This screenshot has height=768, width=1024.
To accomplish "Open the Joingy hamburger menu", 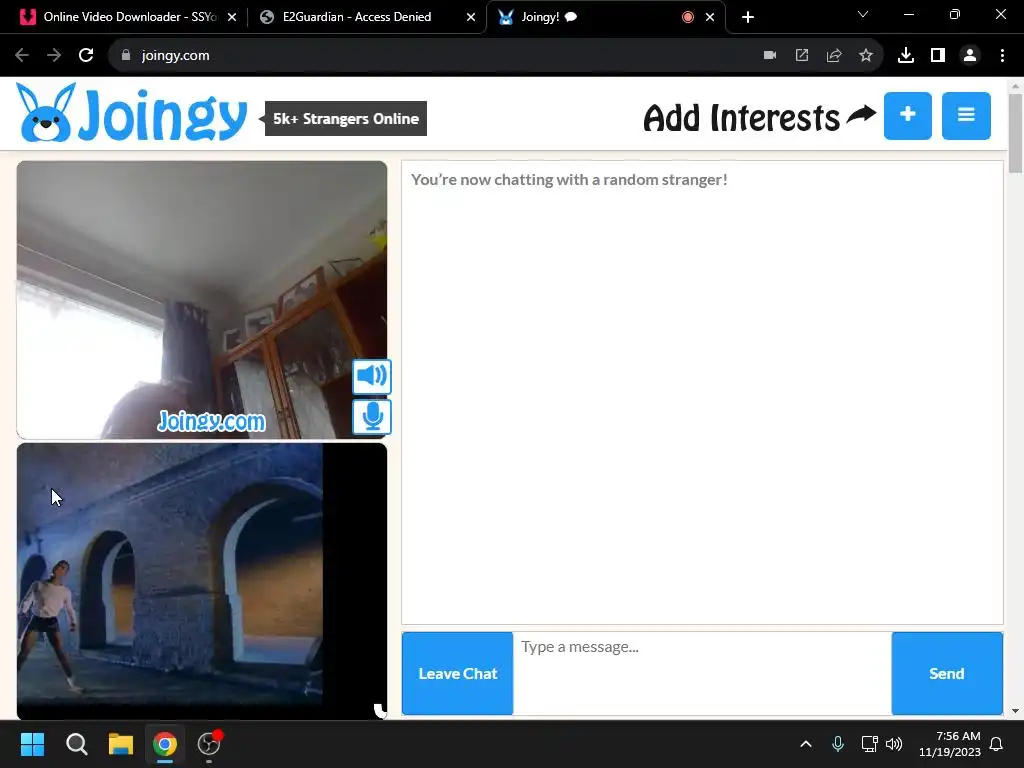I will coord(966,116).
